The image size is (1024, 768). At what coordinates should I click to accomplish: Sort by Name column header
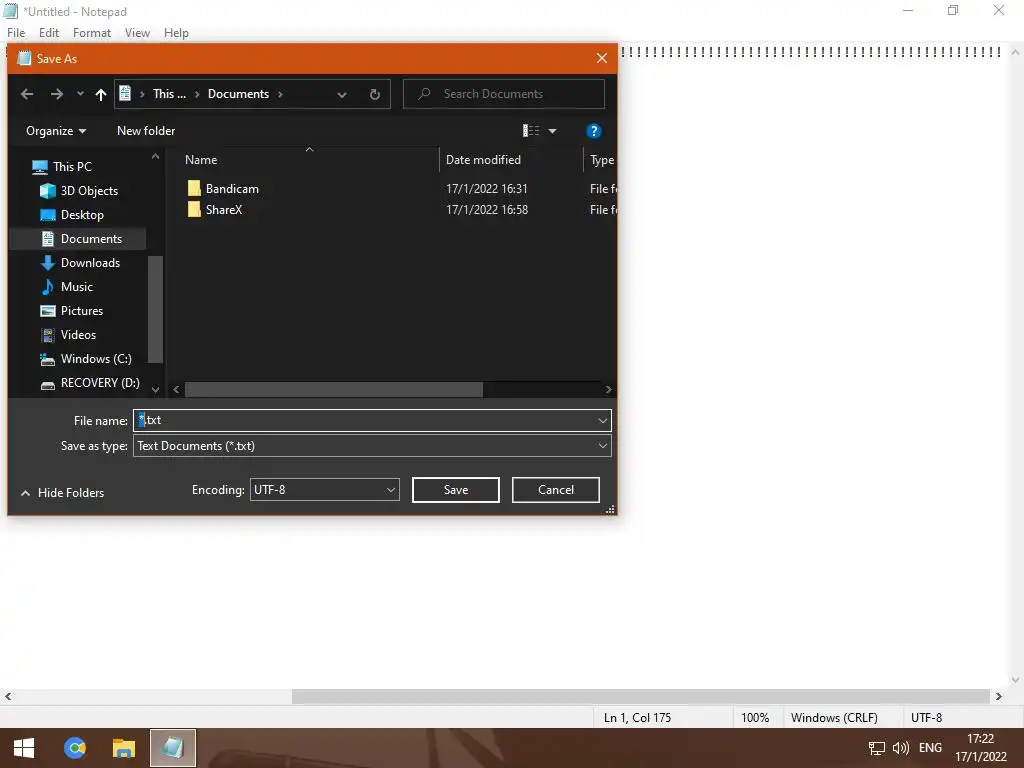200,160
